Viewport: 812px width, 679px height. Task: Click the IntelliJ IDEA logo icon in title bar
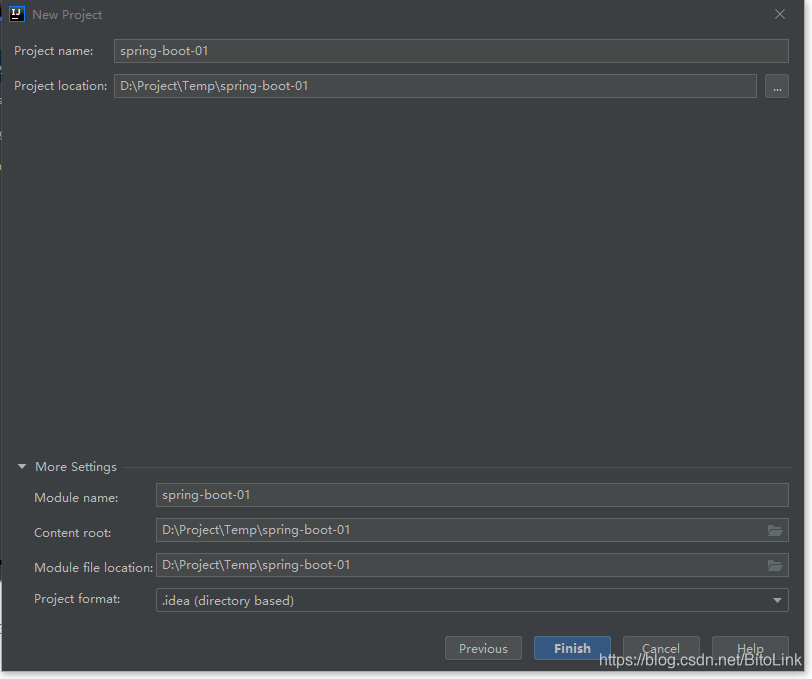click(x=17, y=15)
